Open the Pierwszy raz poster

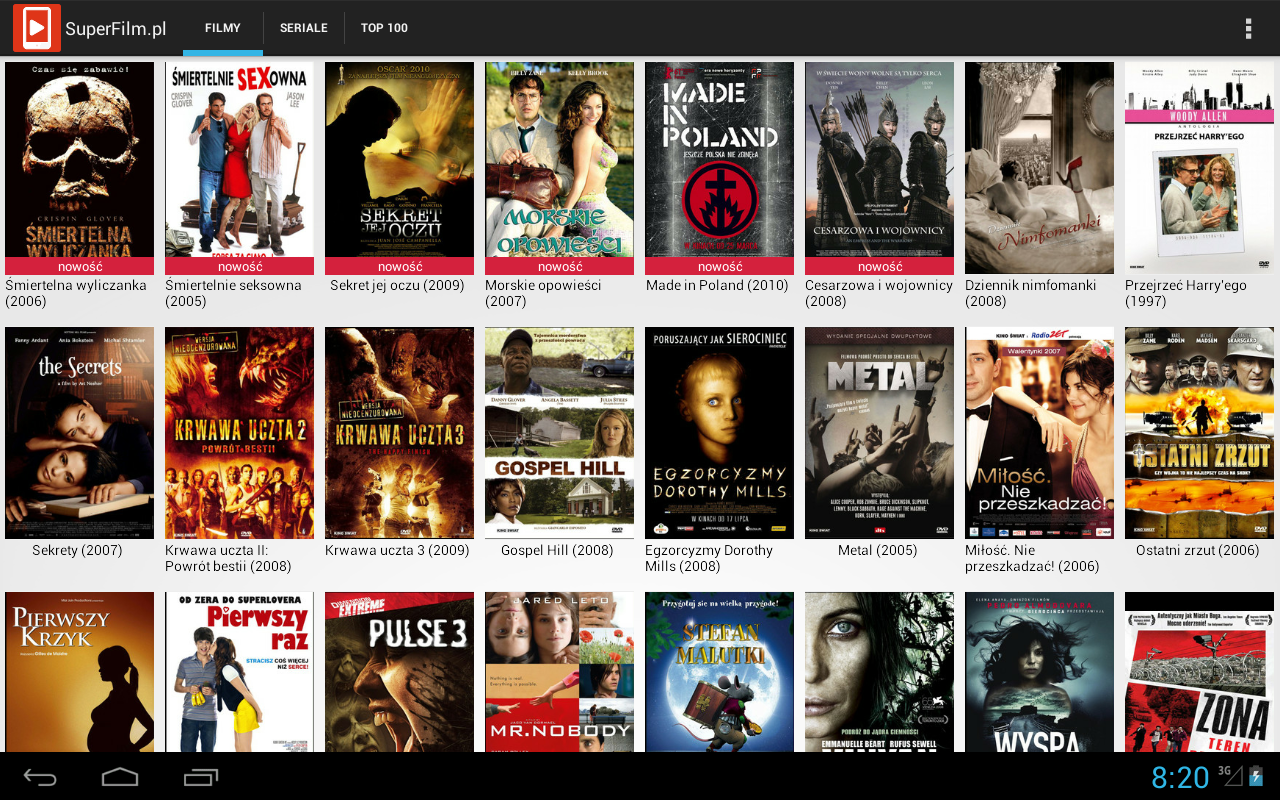pyautogui.click(x=240, y=672)
